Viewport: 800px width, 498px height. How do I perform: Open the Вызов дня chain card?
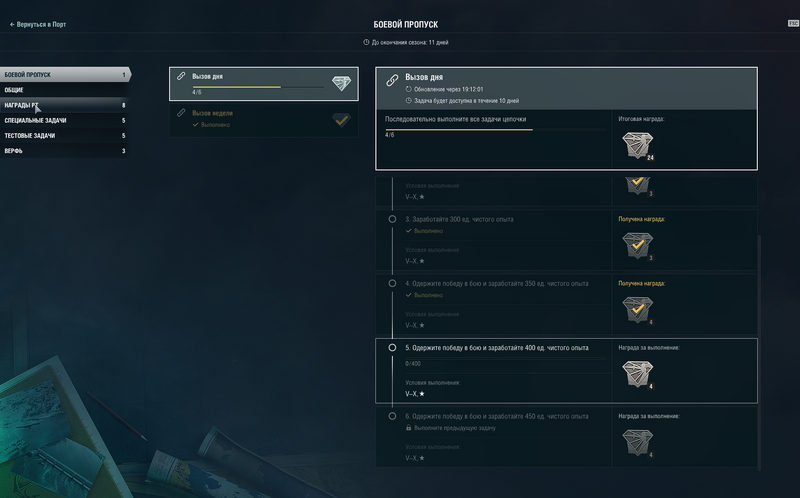(264, 84)
